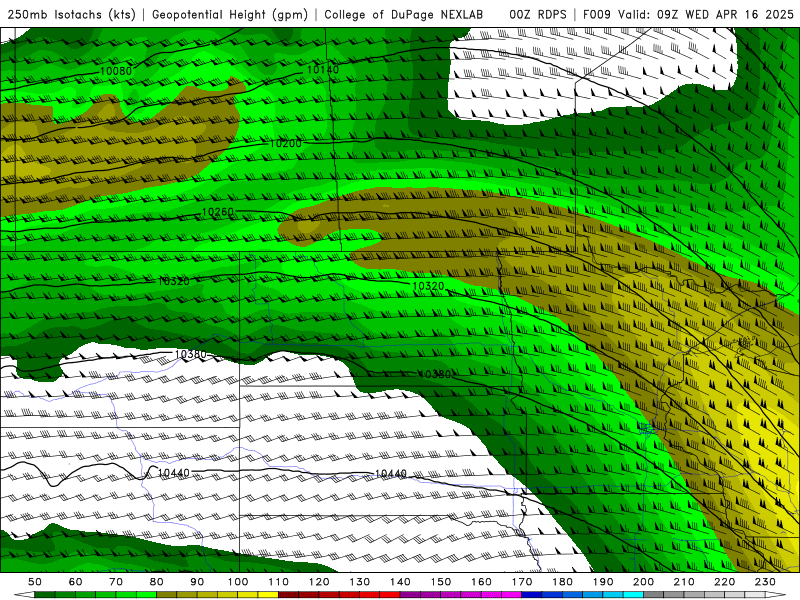Click the 10140 height contour label

pos(322,69)
